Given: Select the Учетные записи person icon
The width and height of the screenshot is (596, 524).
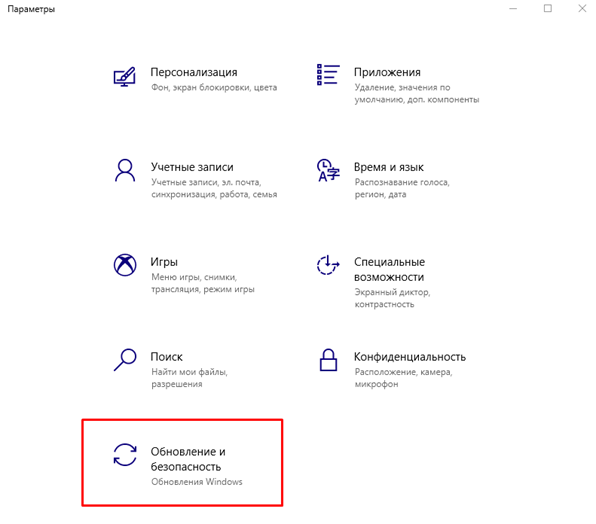Looking at the screenshot, I should [125, 171].
